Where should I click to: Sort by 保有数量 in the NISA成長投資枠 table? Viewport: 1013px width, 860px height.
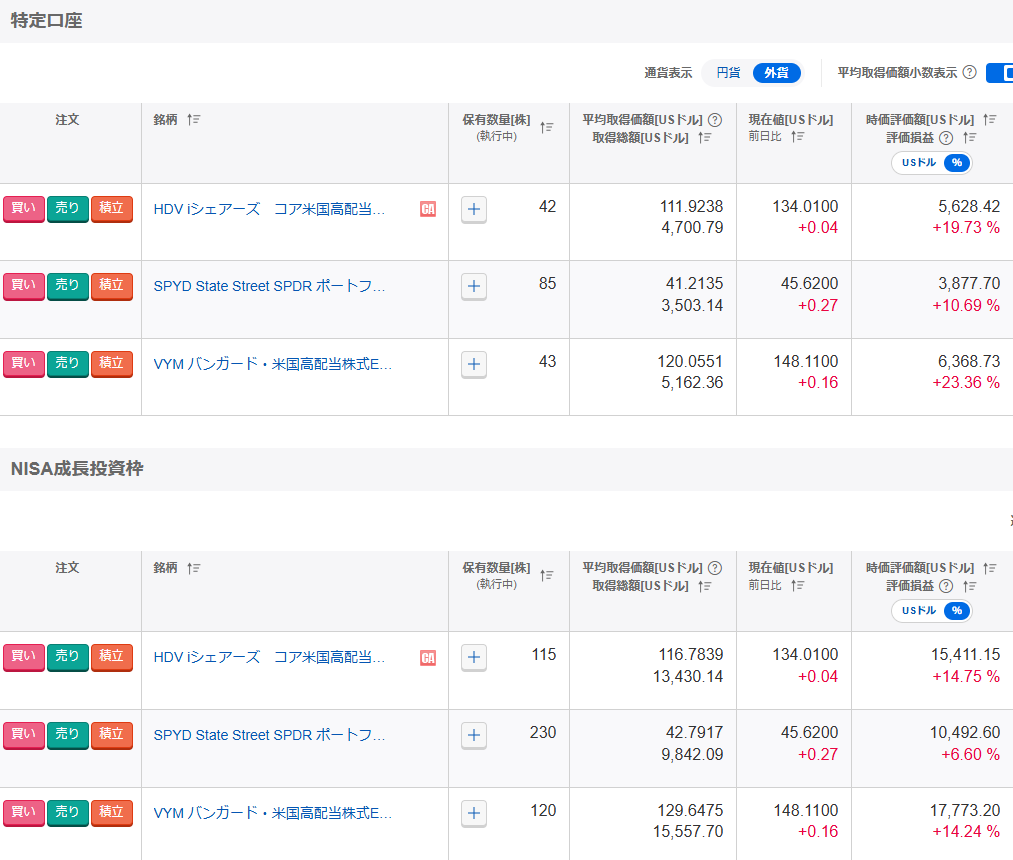[x=546, y=575]
